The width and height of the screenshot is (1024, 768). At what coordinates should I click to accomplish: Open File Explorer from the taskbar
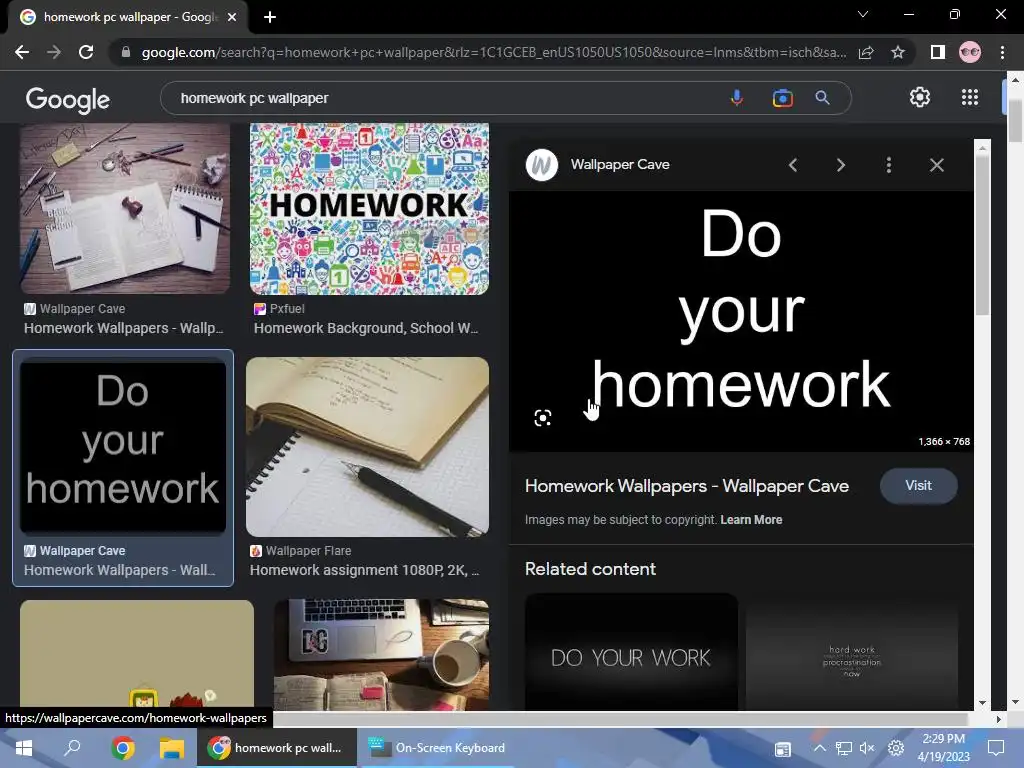click(172, 748)
